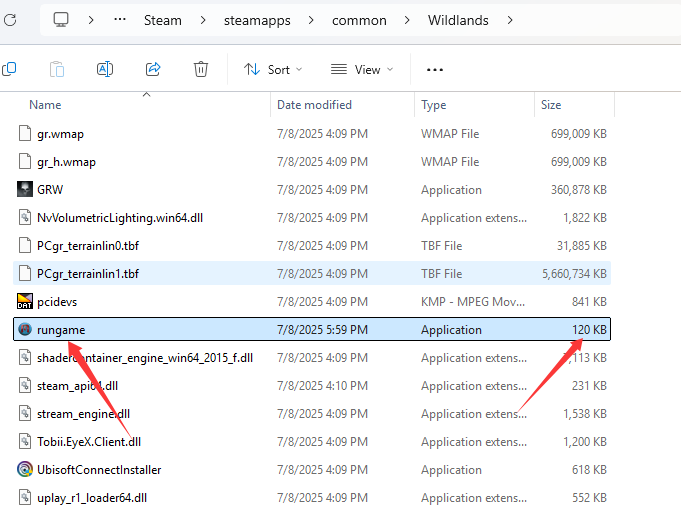The height and width of the screenshot is (515, 681).
Task: Click the 841 KB size value
Action: (x=589, y=301)
